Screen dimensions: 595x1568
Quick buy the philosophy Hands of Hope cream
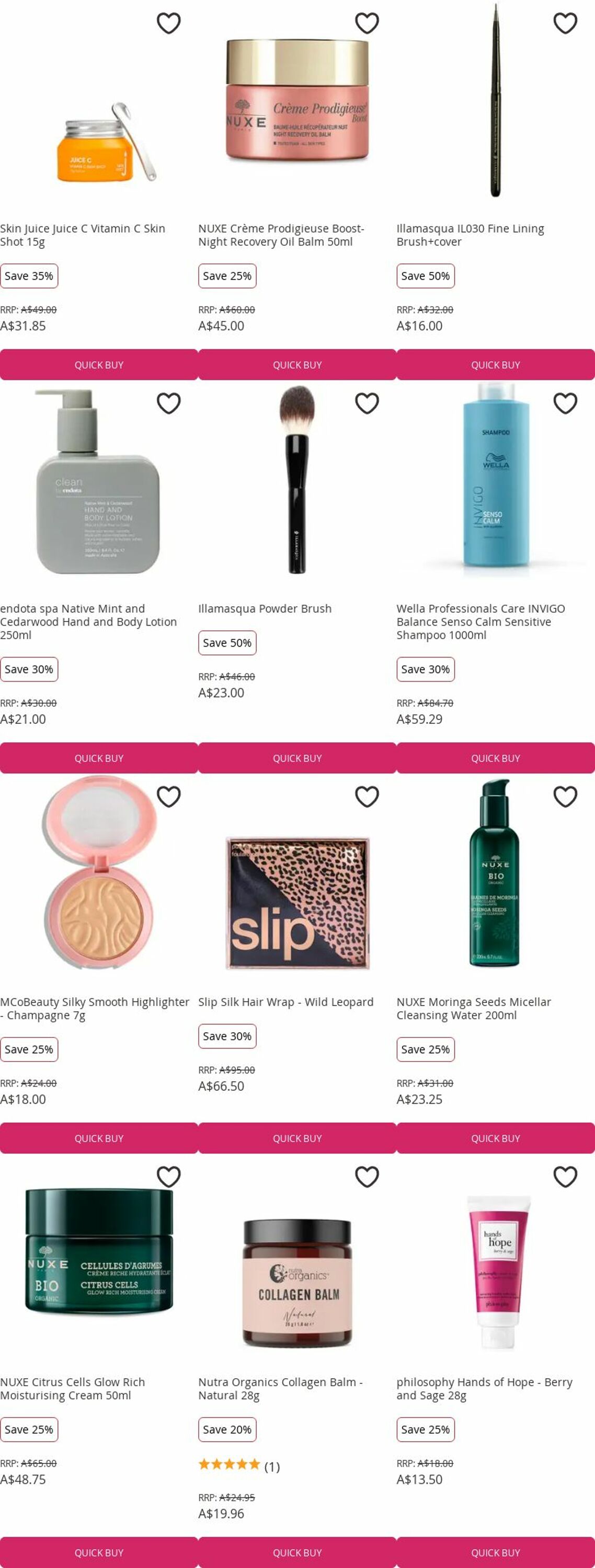[x=496, y=1552]
